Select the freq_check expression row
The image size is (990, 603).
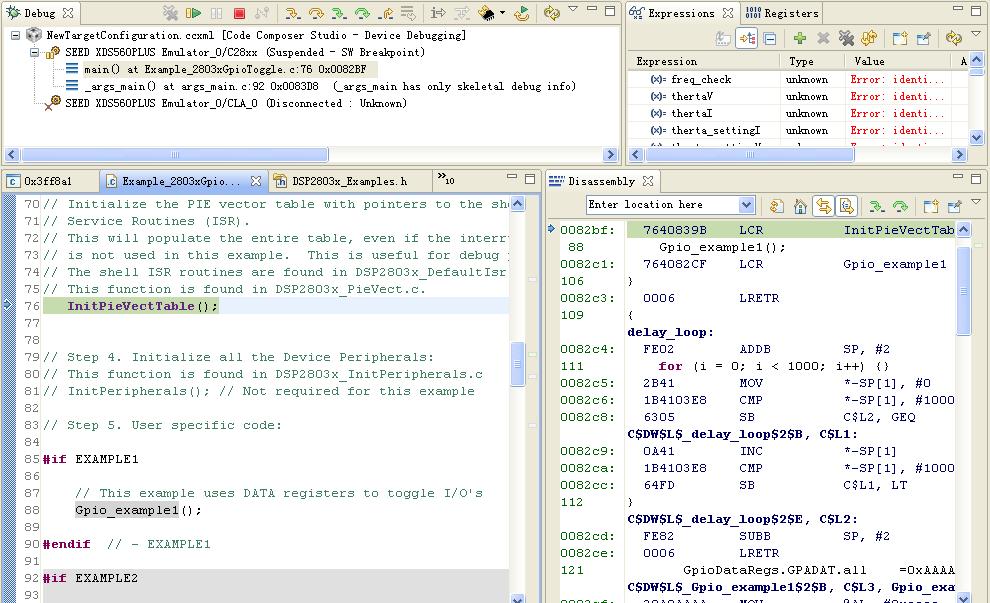pyautogui.click(x=701, y=79)
